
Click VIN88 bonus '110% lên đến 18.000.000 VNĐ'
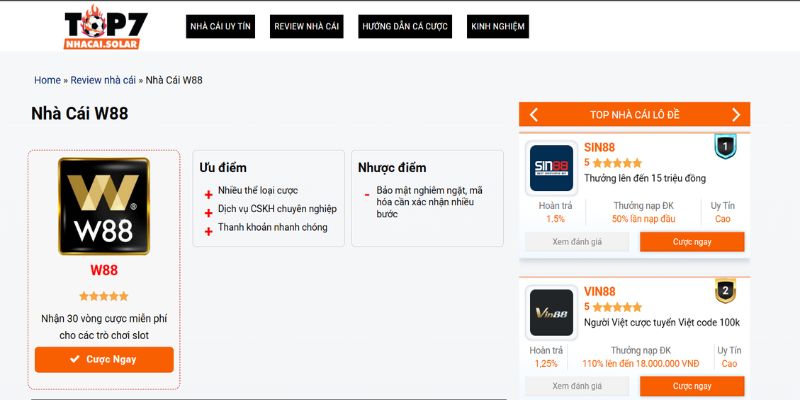tap(641, 364)
